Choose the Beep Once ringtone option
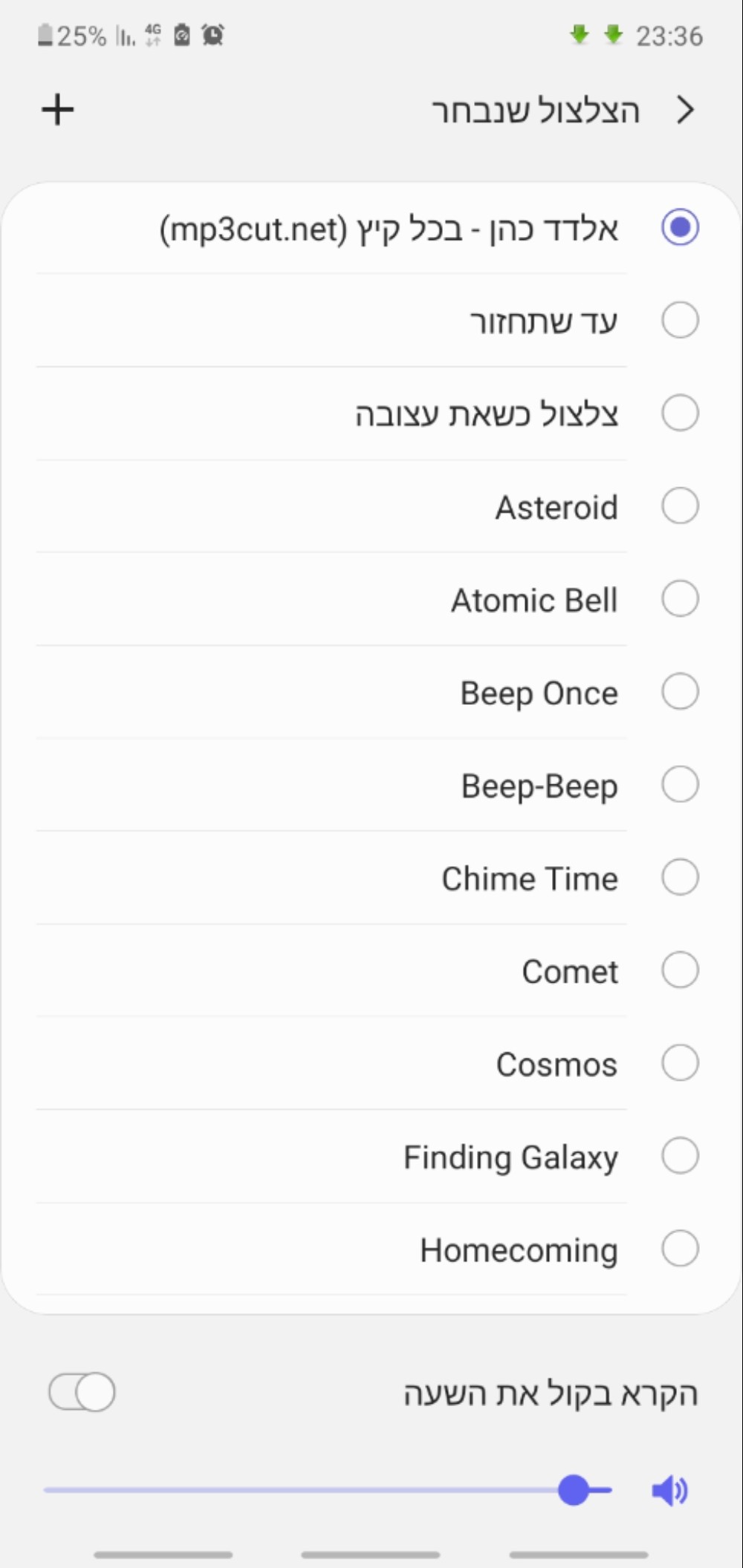The height and width of the screenshot is (1568, 743). 371,692
